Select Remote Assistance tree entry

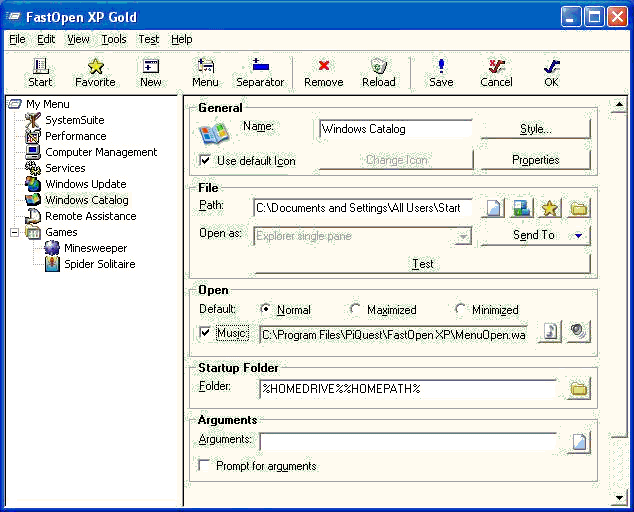91,216
